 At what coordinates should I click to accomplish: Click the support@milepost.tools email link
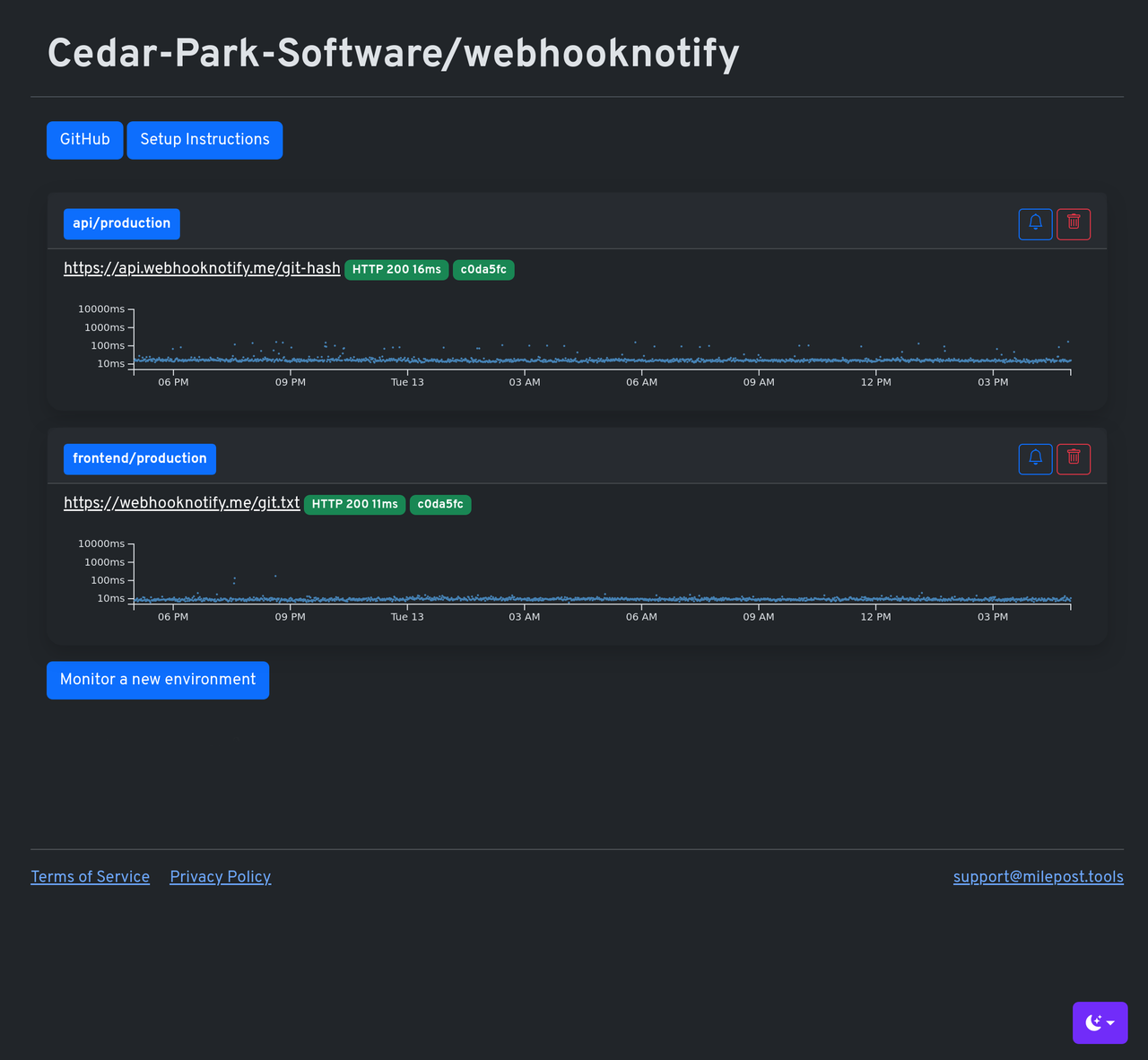pos(1039,877)
